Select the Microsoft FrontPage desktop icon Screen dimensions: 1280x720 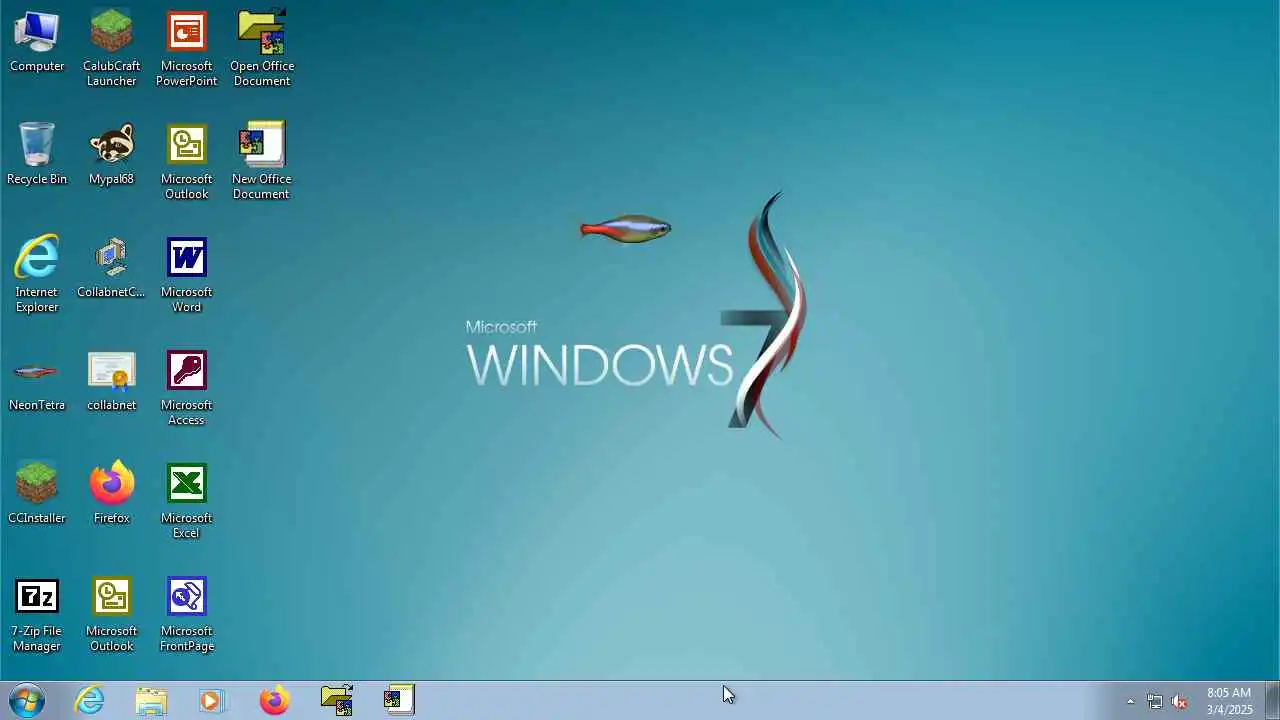pyautogui.click(x=186, y=614)
